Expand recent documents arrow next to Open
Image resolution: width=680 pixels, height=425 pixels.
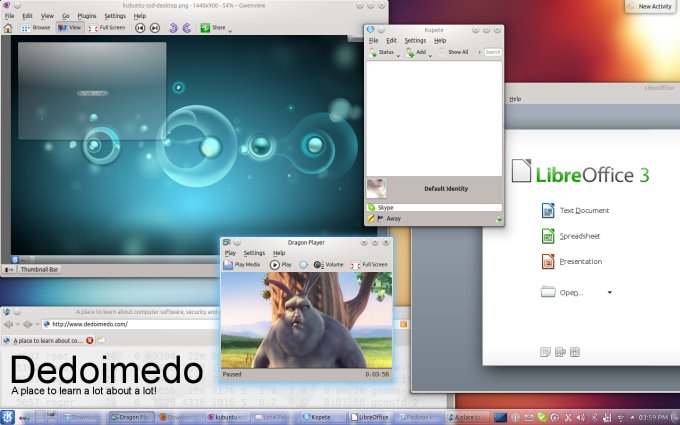pos(609,292)
